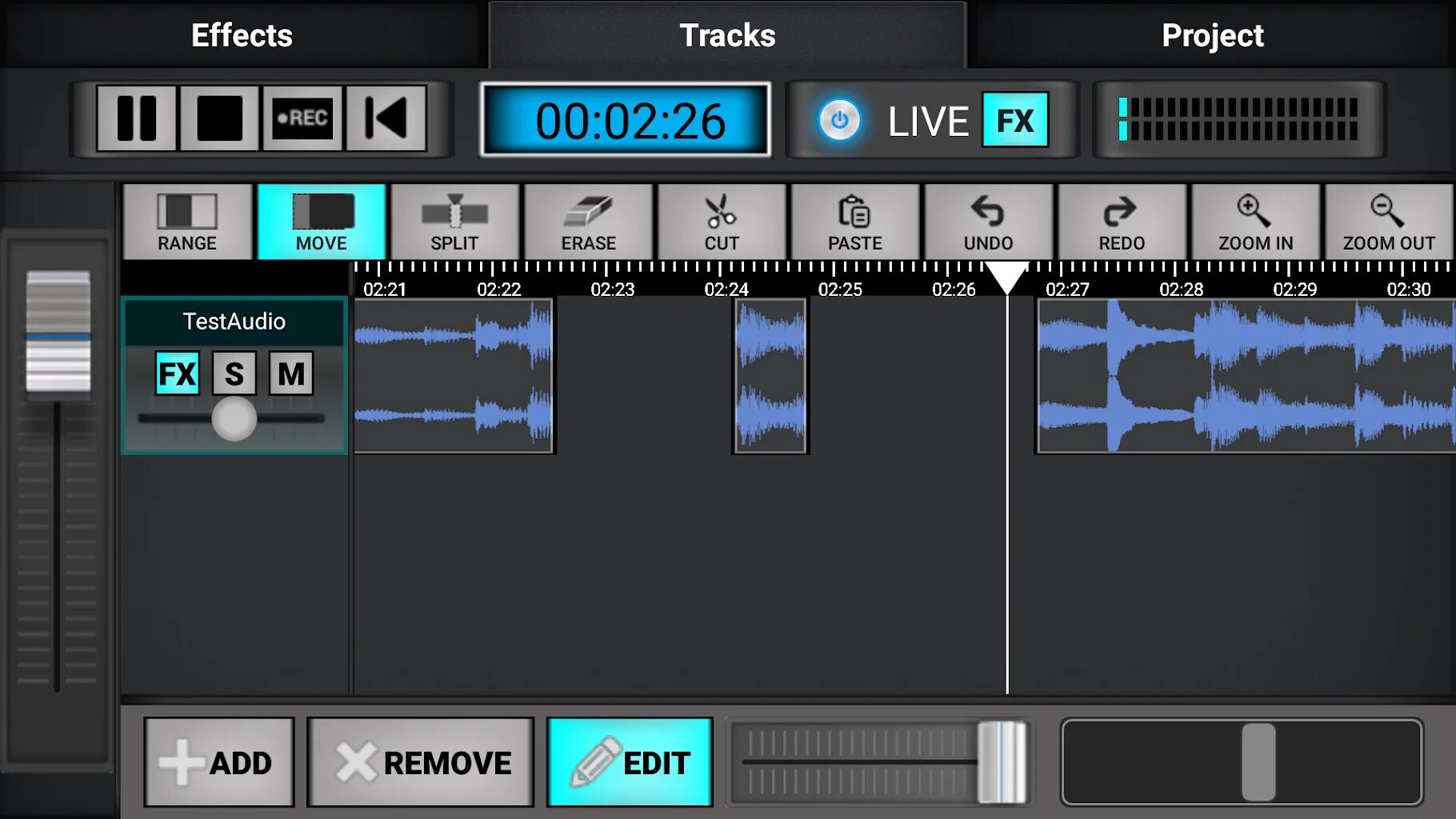This screenshot has height=819, width=1456.
Task: Undo the last action
Action: point(989,222)
